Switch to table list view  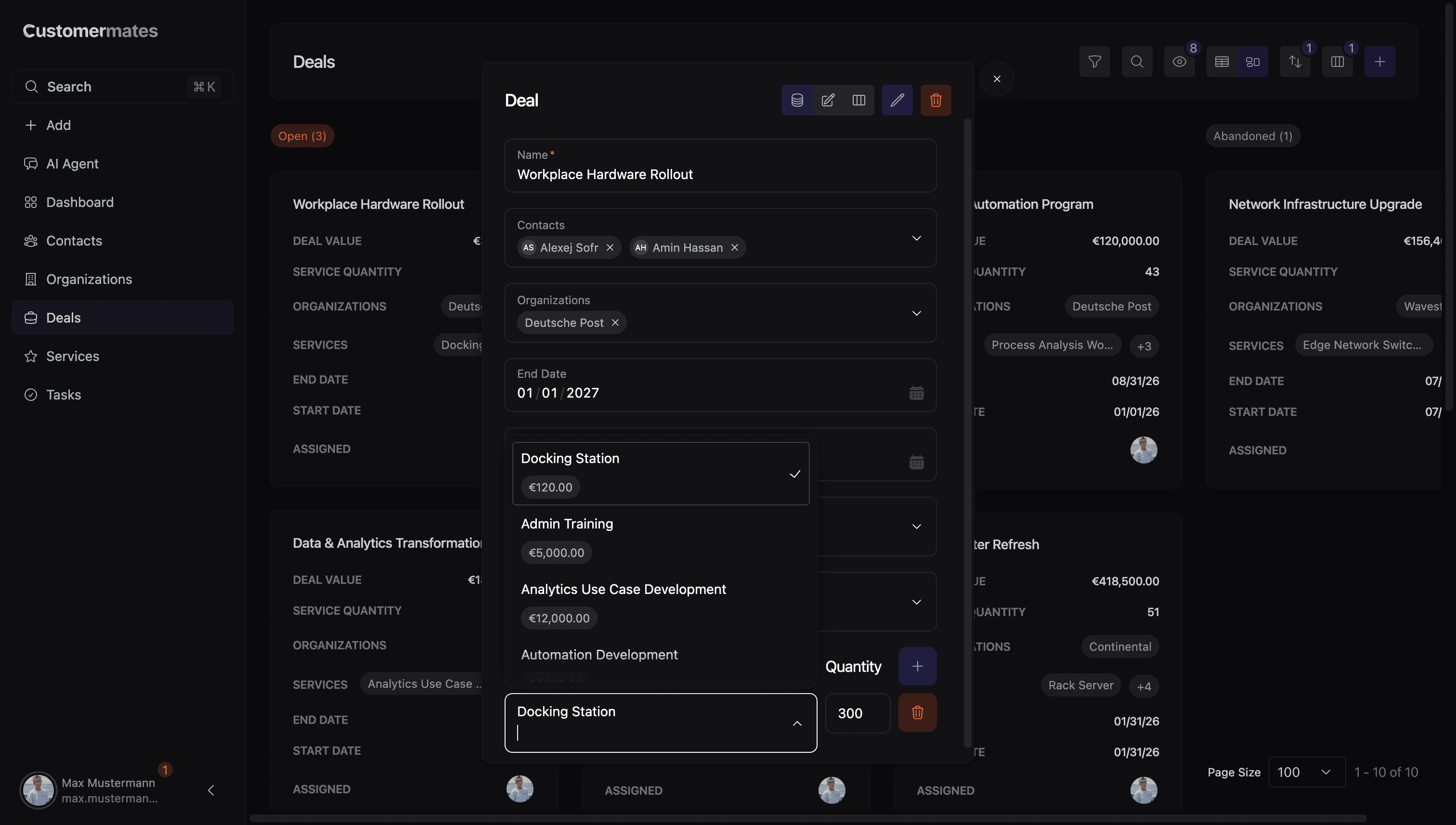pos(1222,61)
